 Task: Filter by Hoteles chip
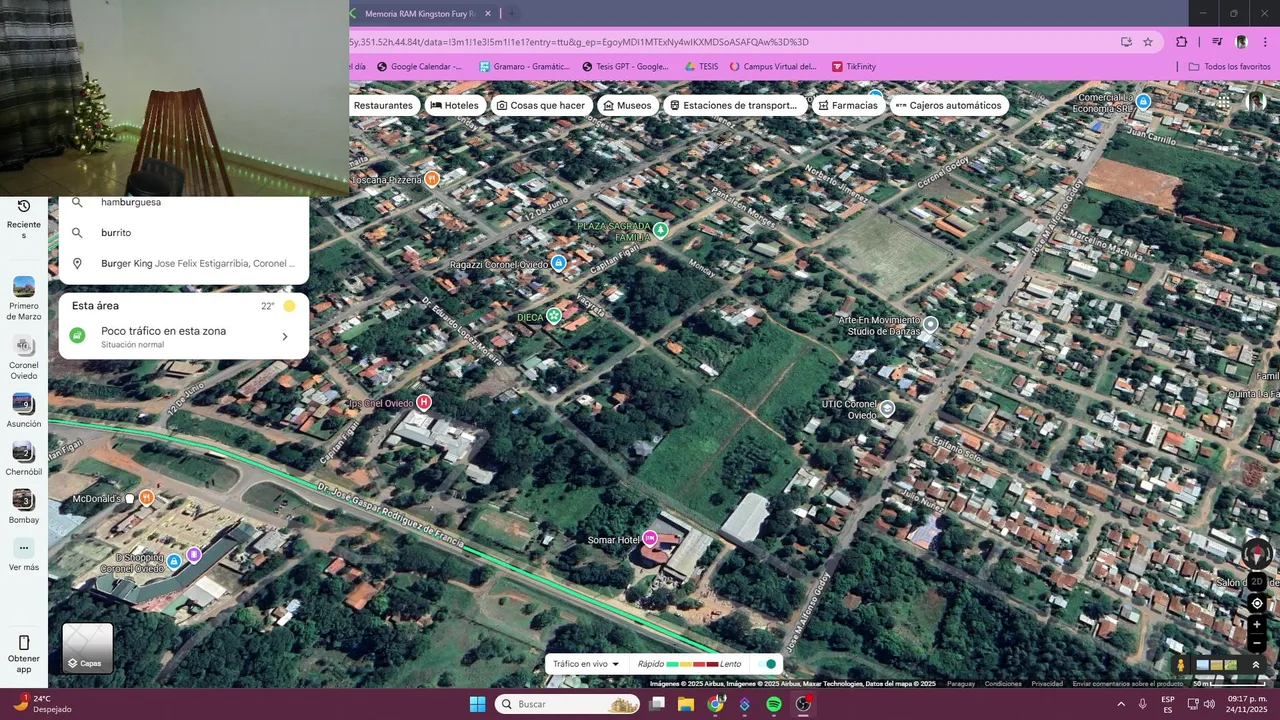click(455, 105)
